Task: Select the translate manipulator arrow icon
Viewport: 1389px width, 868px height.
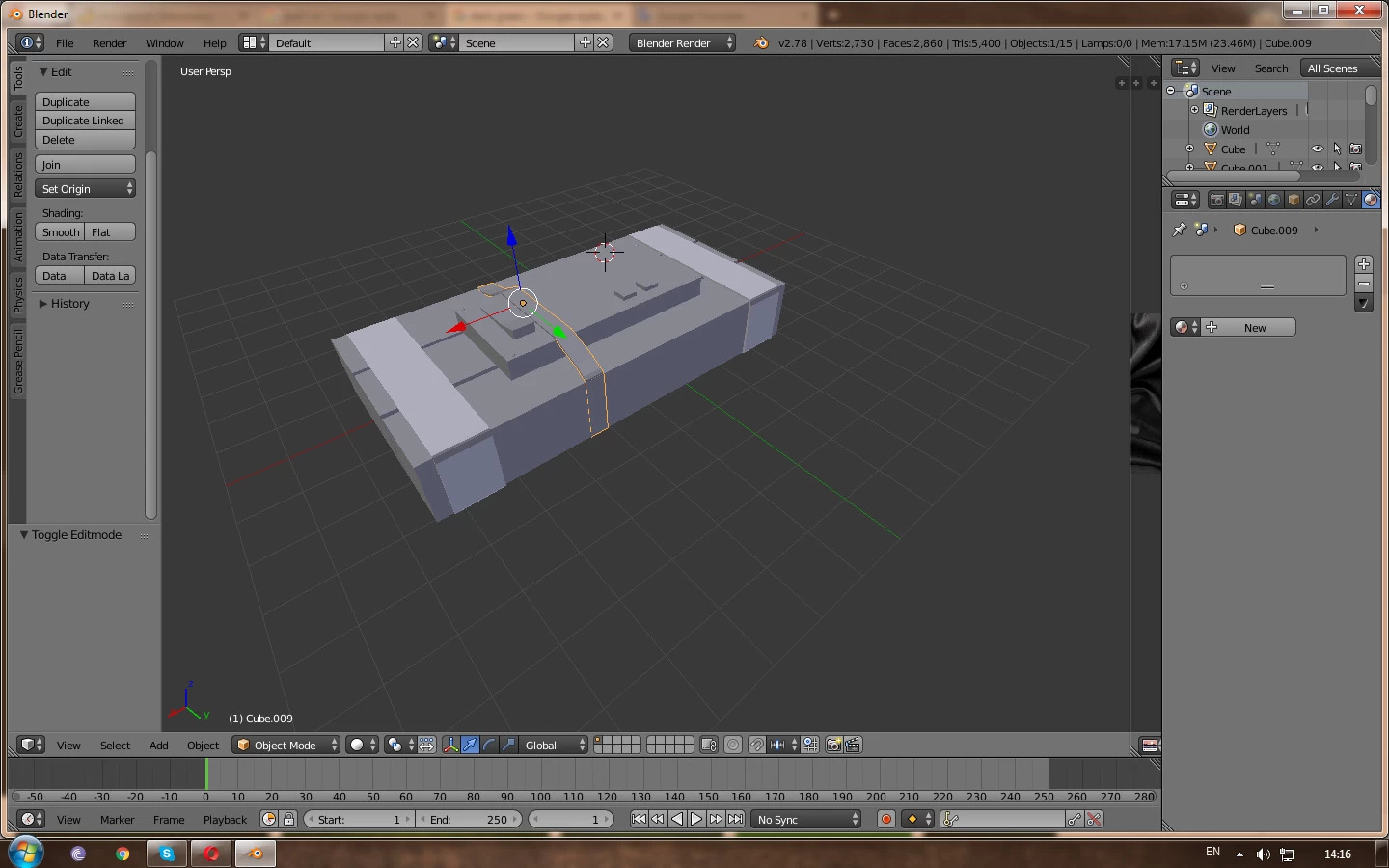Action: [470, 745]
